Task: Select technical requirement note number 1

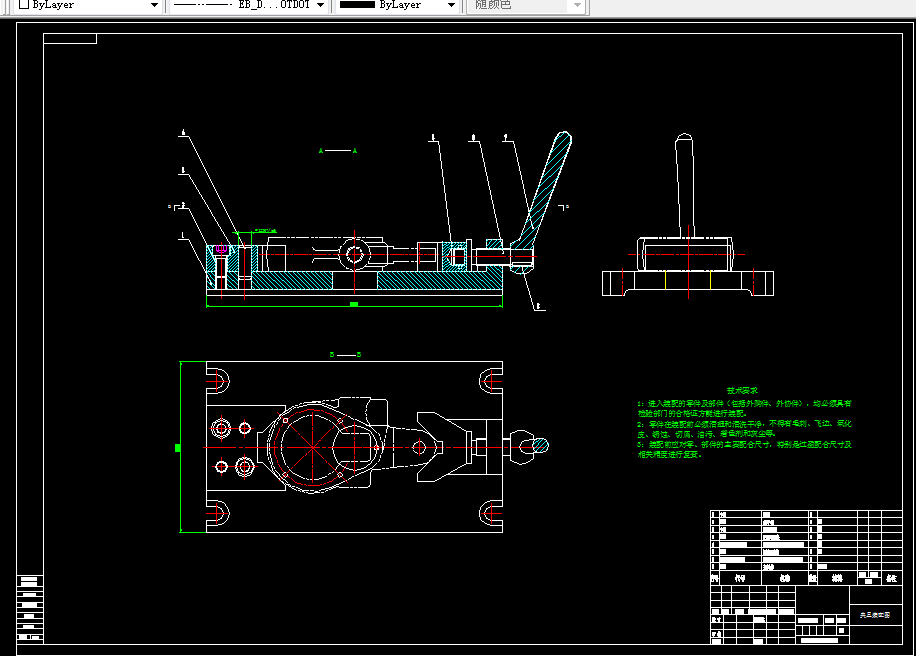Action: [x=744, y=408]
